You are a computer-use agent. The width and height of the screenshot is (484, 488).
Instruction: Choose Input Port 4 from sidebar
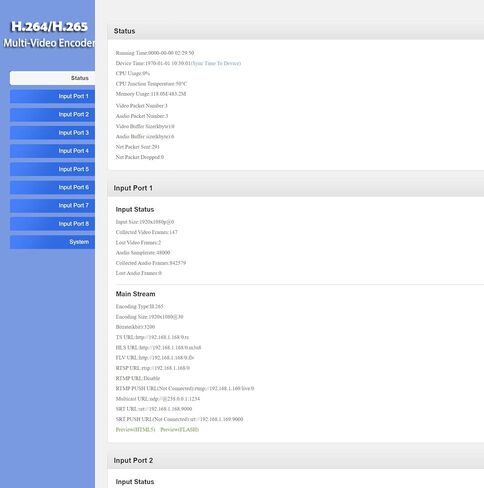52,151
